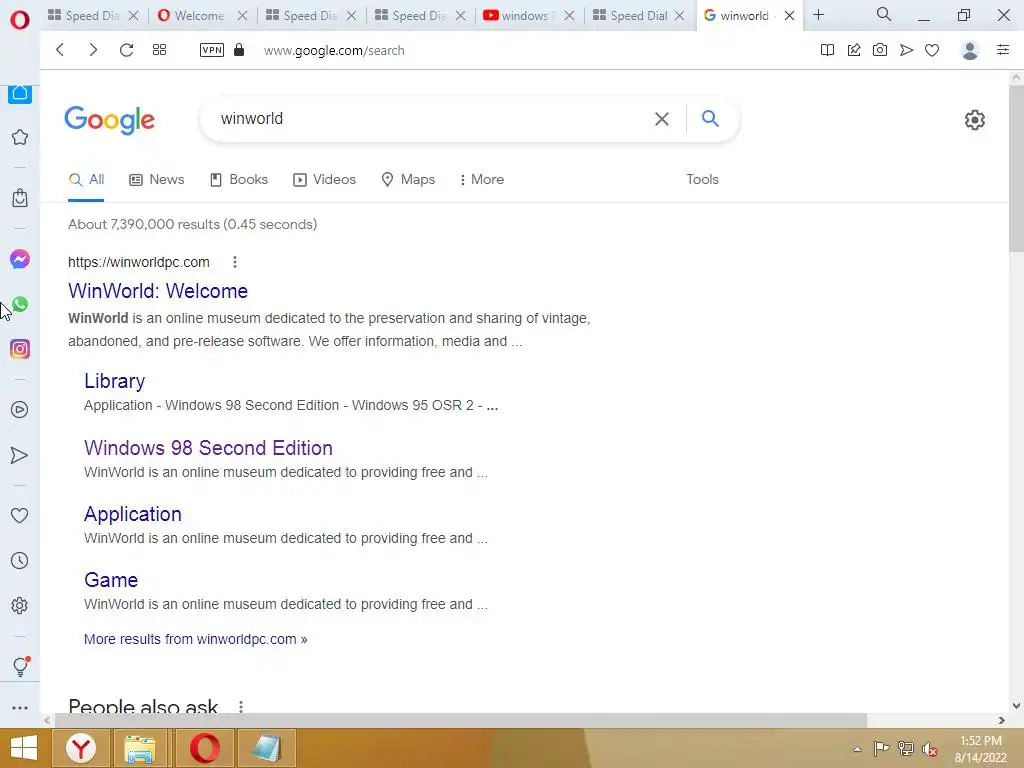Open File Explorer from taskbar
Viewport: 1024px width, 768px height.
140,748
